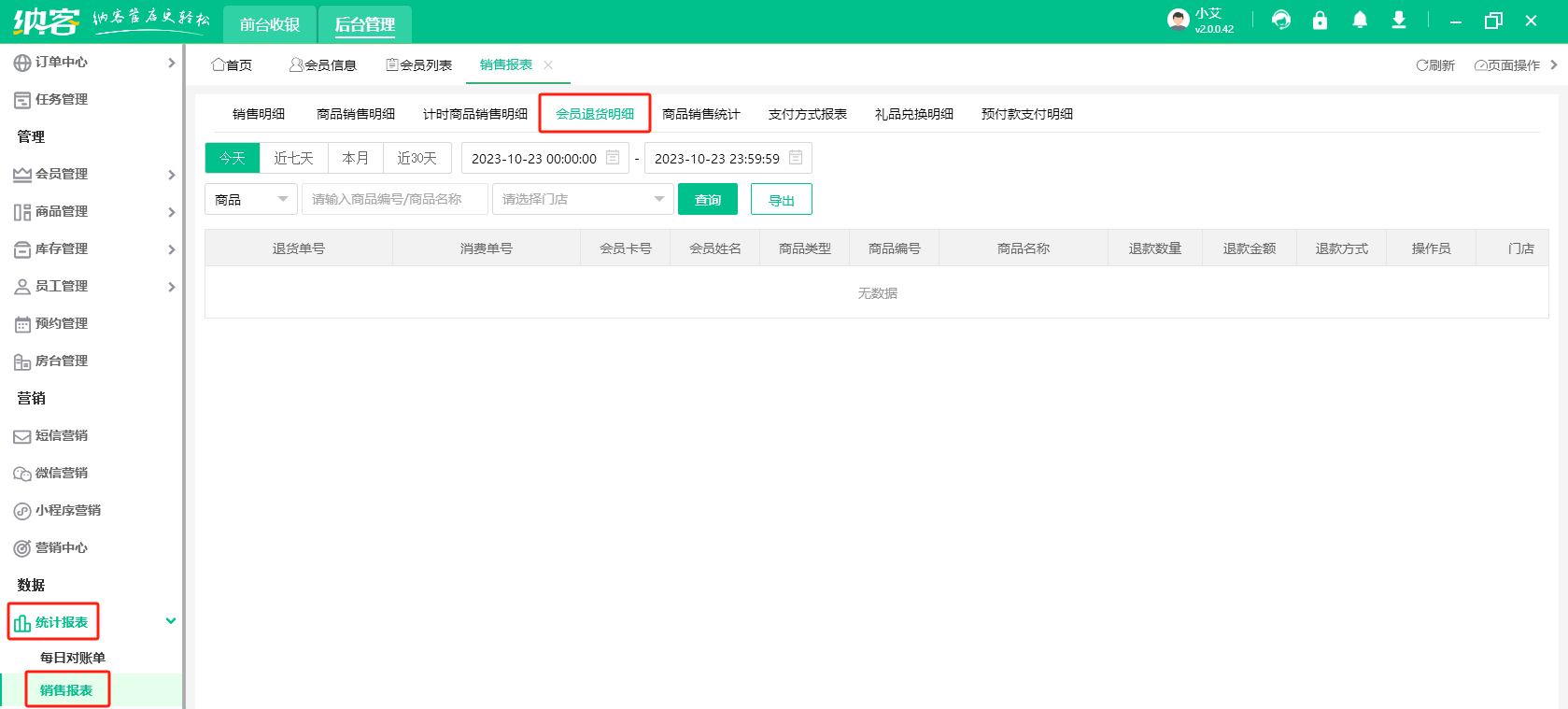Select the 今天 date range toggle

pyautogui.click(x=233, y=158)
